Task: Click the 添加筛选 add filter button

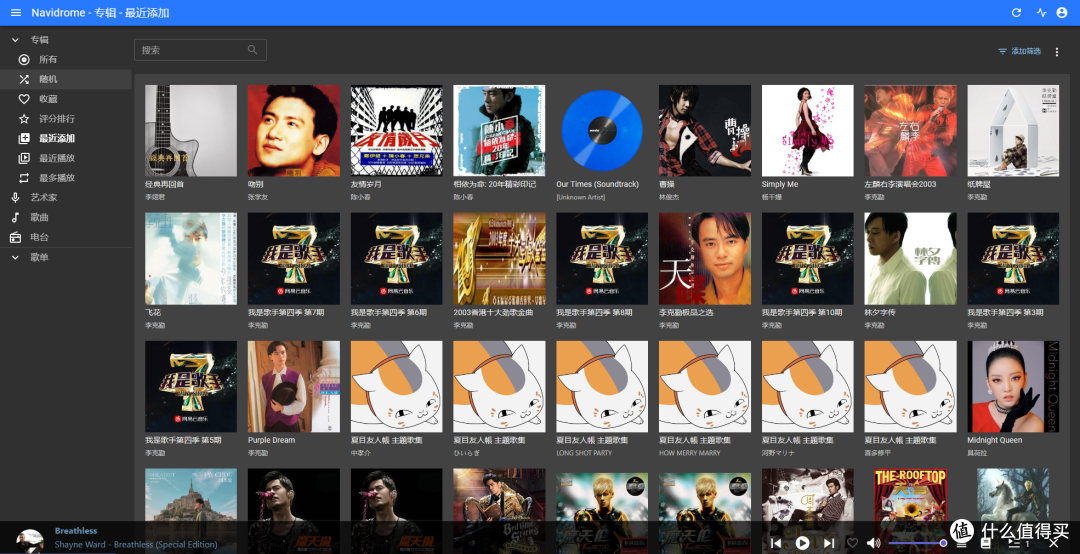Action: pyautogui.click(x=1019, y=52)
